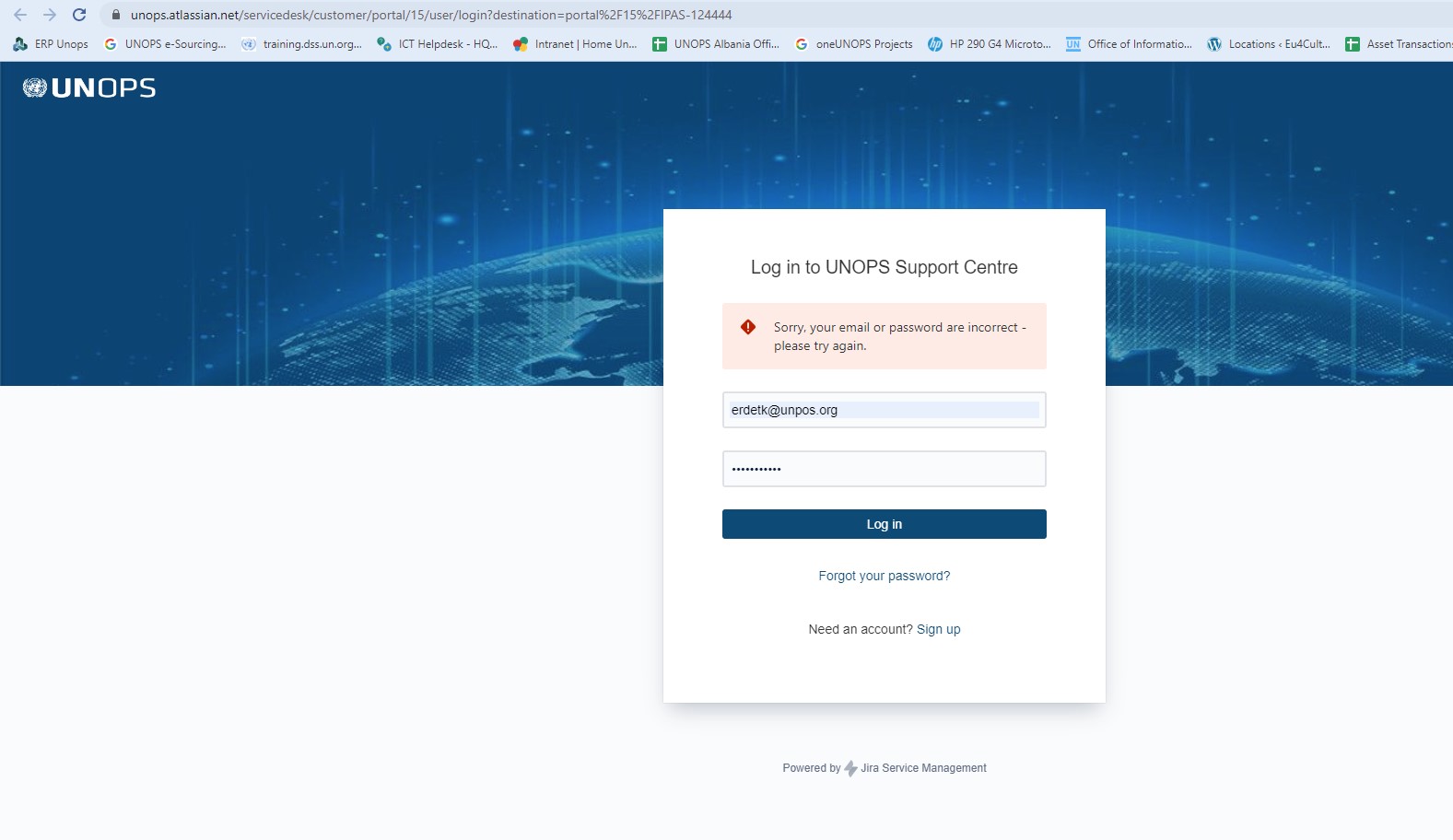1453x840 pixels.
Task: Click the Forgot your password link
Action: (x=884, y=576)
